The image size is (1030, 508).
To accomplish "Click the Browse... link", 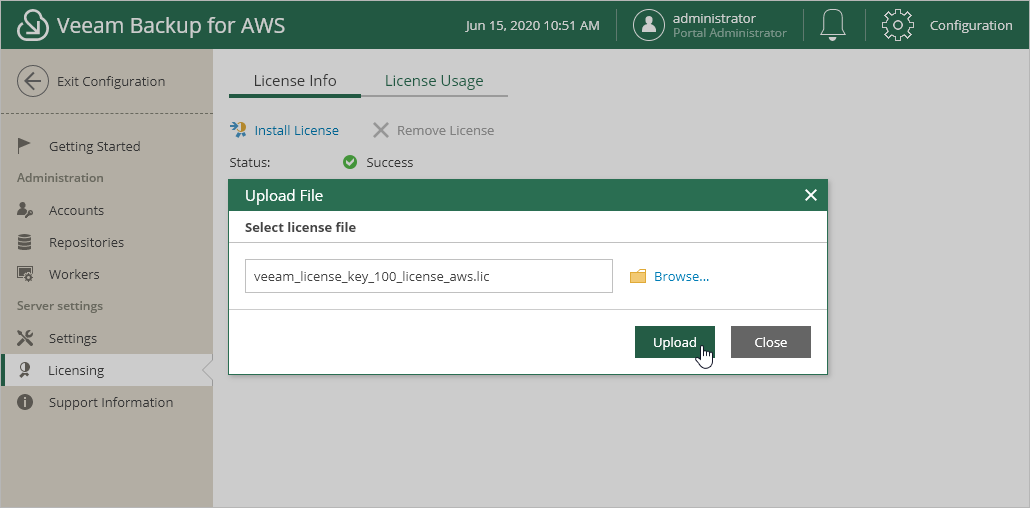I will pyautogui.click(x=681, y=277).
